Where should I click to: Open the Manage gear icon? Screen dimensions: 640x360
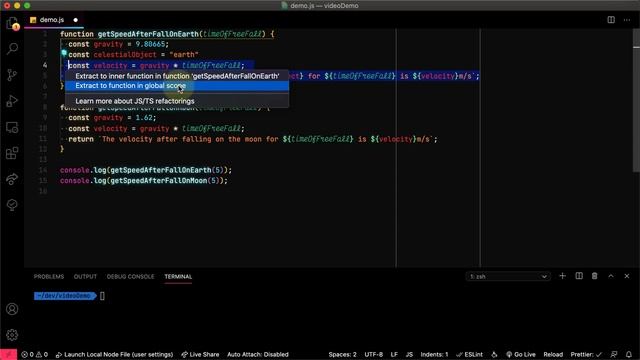click(12, 335)
